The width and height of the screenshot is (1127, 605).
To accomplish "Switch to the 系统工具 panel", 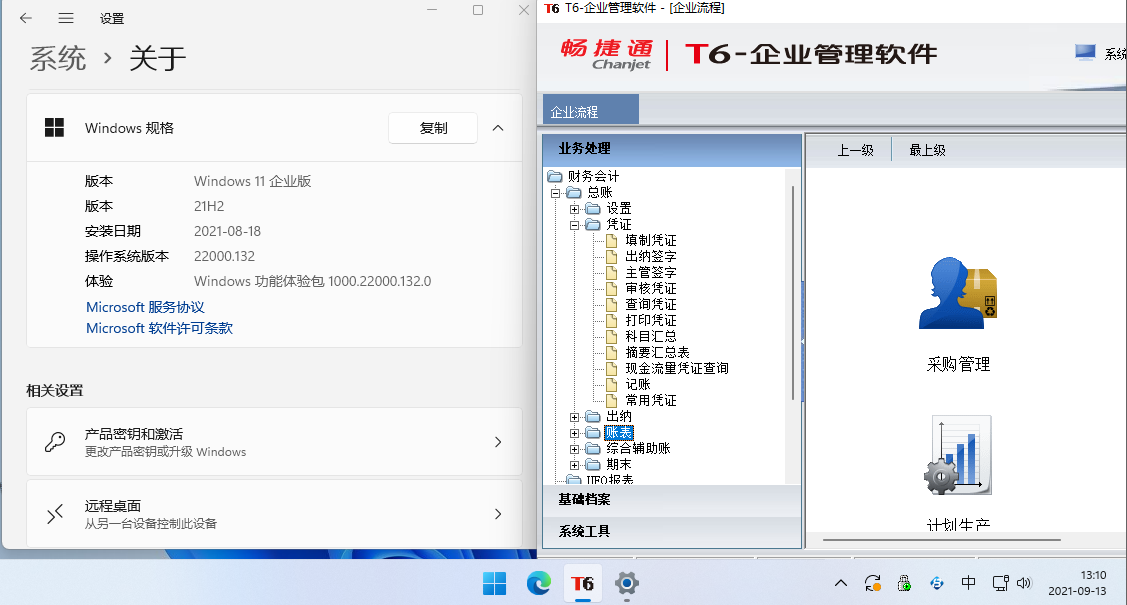I will pyautogui.click(x=672, y=531).
